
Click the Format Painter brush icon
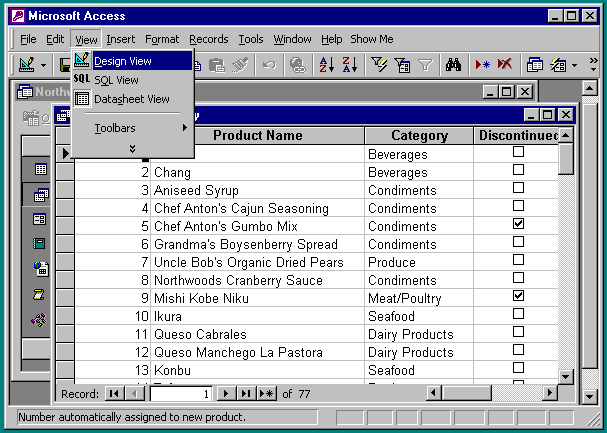(x=240, y=65)
